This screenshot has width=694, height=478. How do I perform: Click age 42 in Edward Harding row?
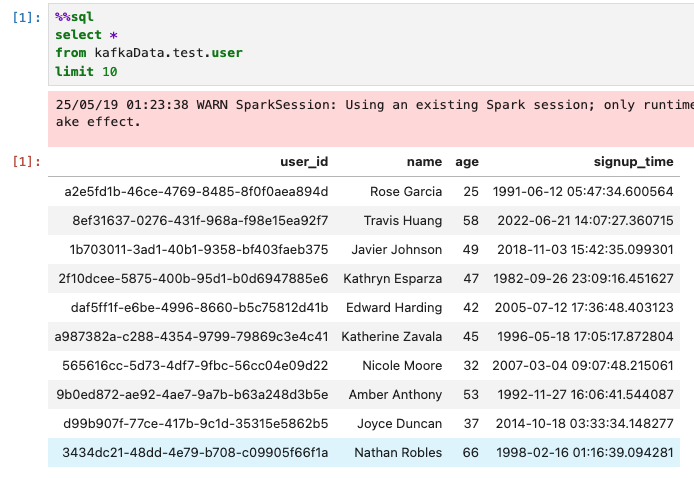pos(471,307)
